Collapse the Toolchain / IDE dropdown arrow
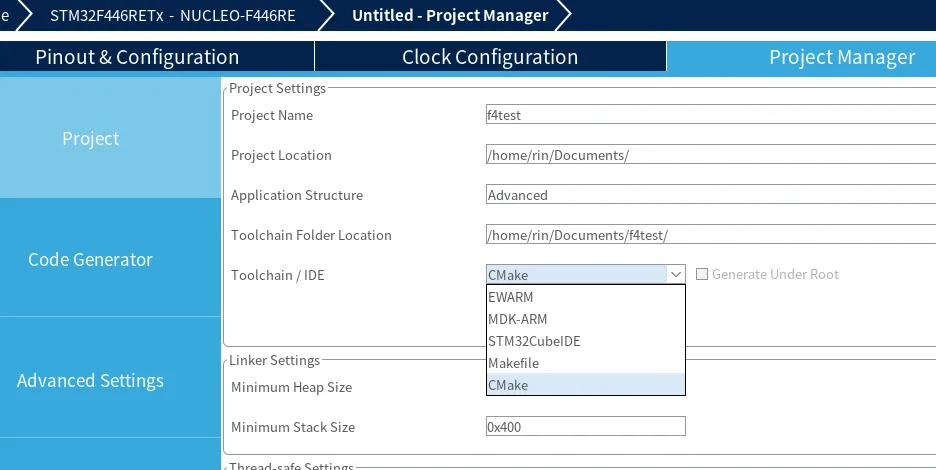This screenshot has height=470, width=936. pyautogui.click(x=676, y=274)
